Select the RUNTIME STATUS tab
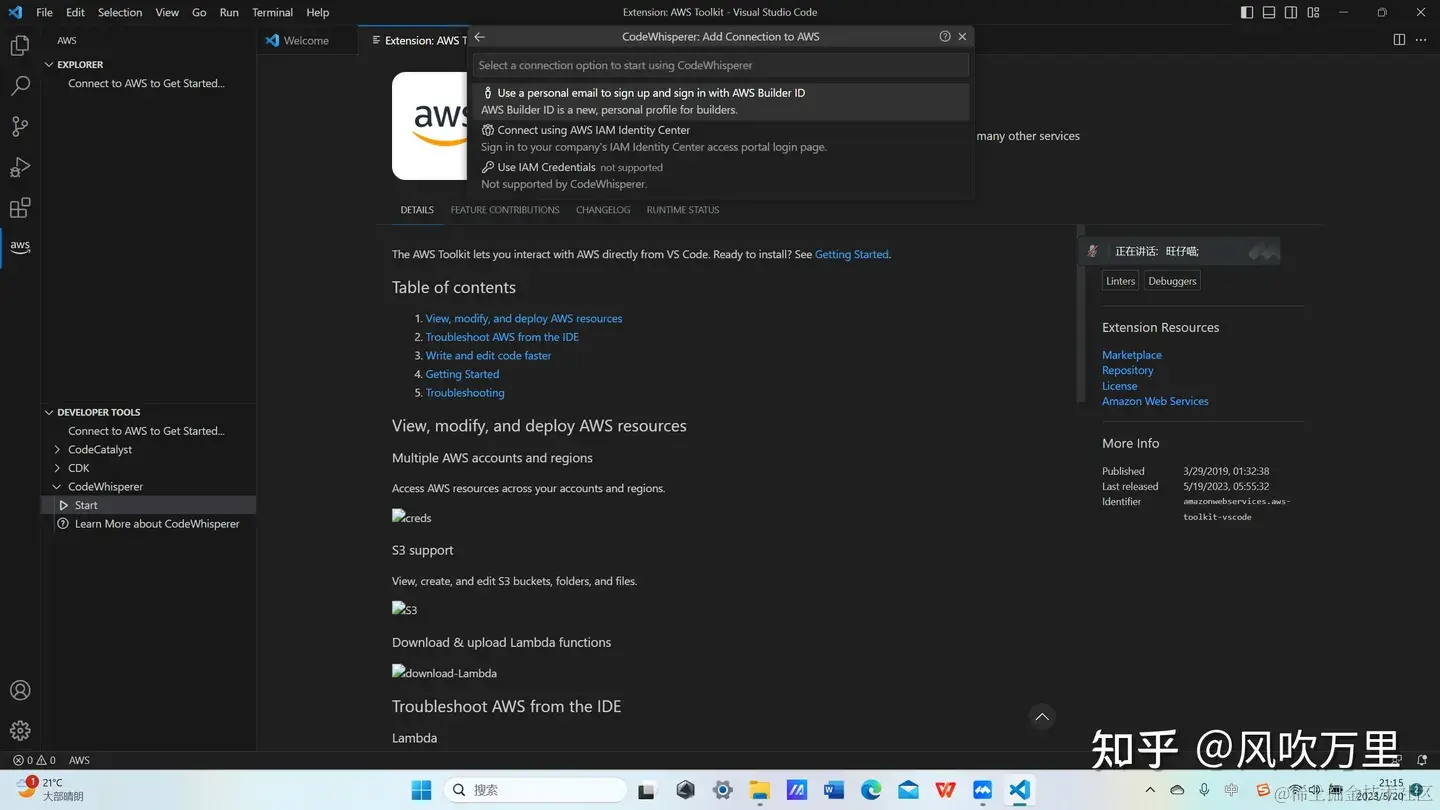Screen dimensions: 1440x810 (x=683, y=210)
